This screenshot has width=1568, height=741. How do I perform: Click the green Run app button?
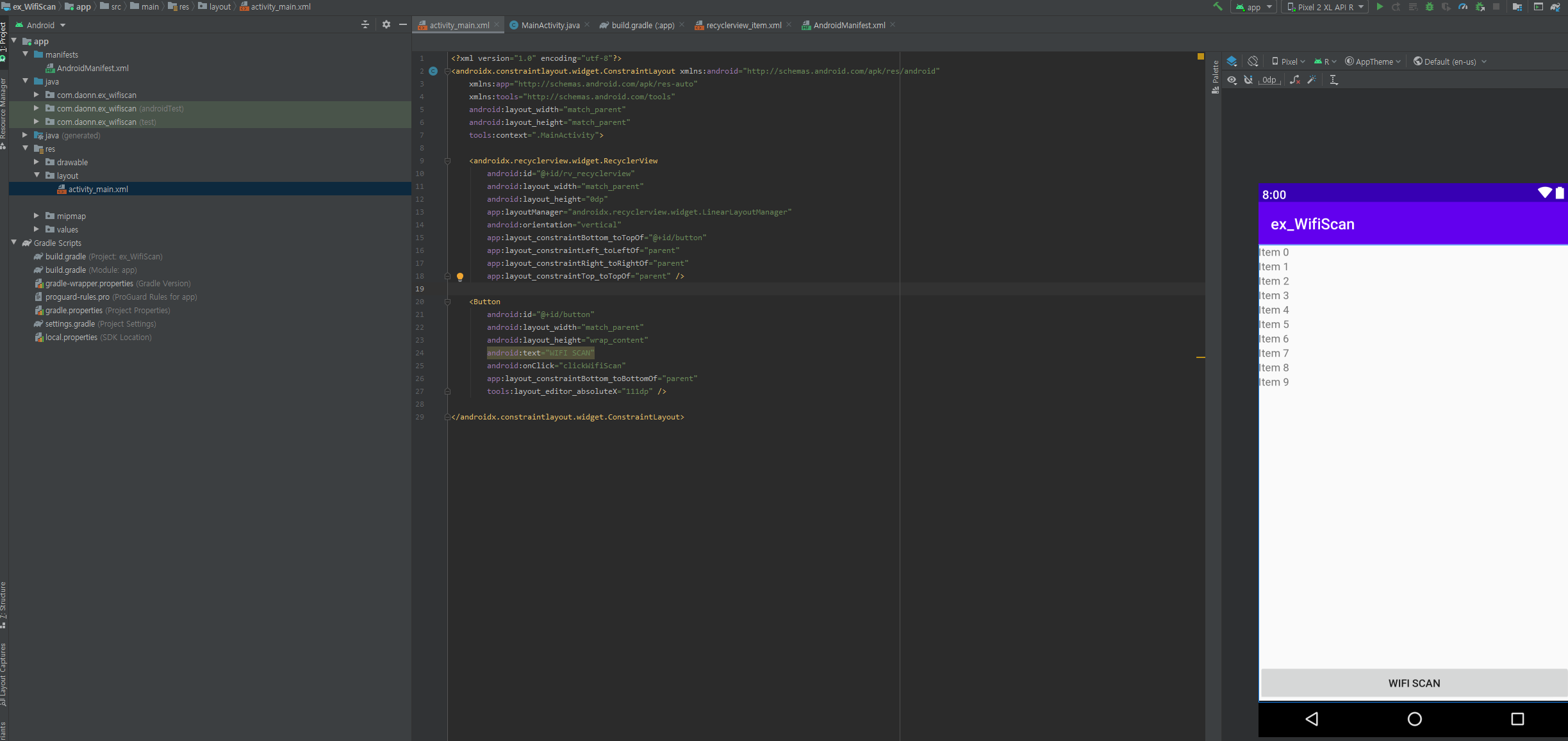(1380, 7)
